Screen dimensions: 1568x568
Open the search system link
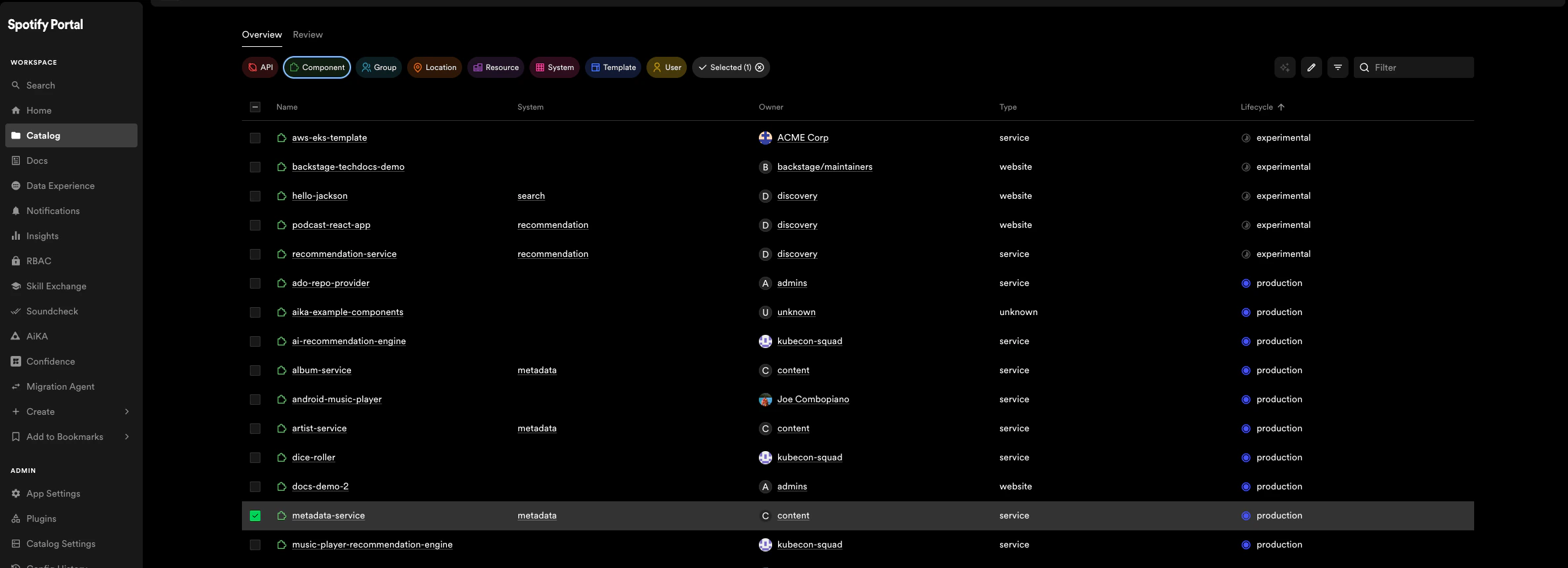[x=531, y=195]
